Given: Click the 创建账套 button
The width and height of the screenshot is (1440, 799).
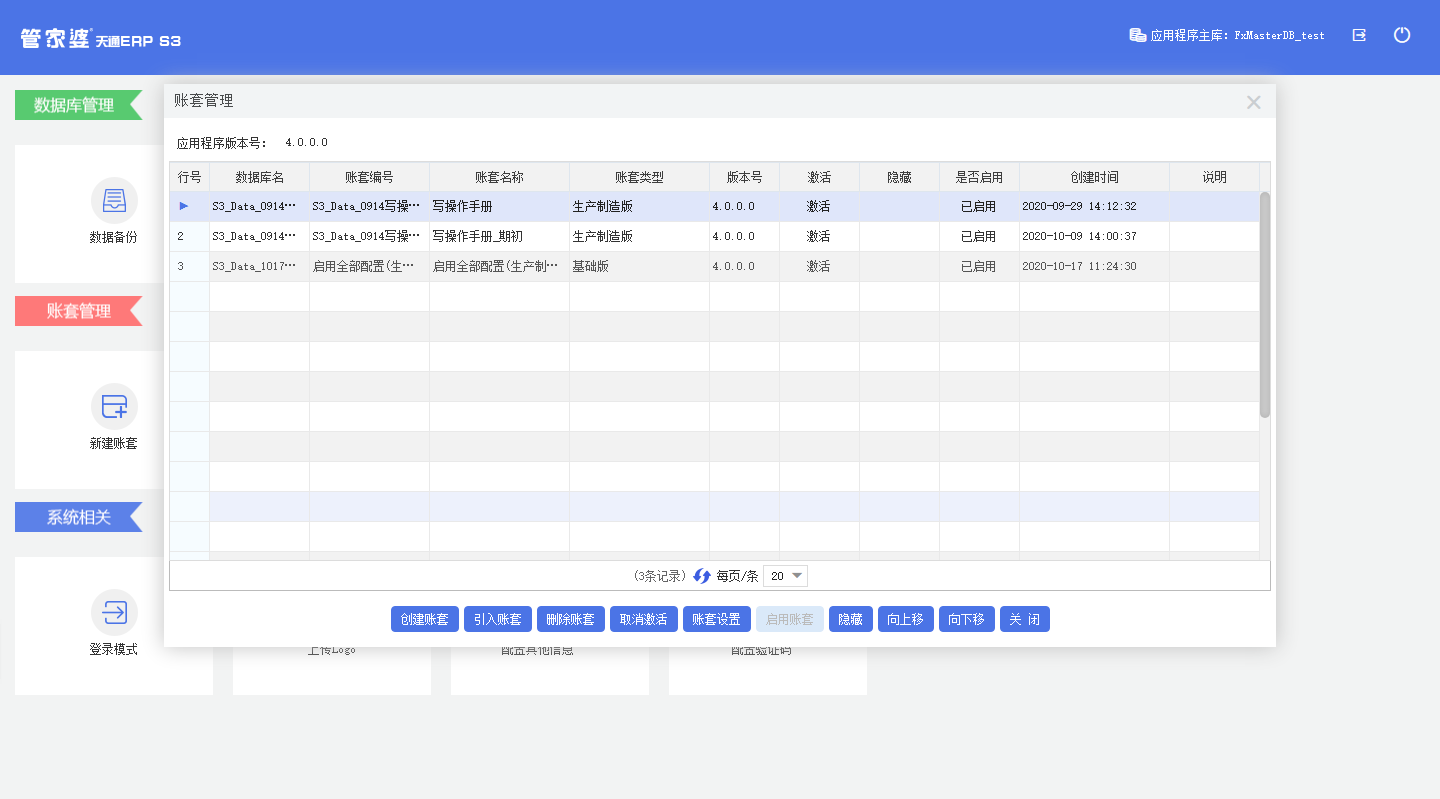Looking at the screenshot, I should tap(424, 619).
